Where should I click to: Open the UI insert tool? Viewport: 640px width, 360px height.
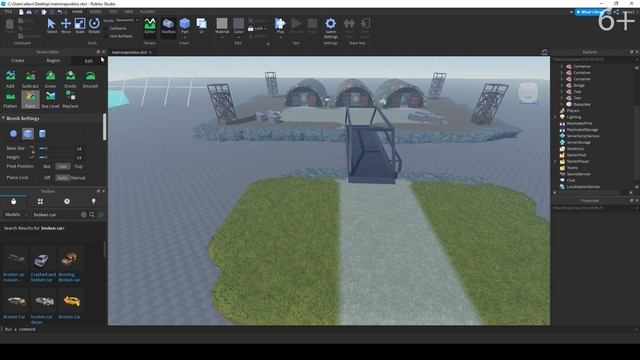tap(202, 26)
